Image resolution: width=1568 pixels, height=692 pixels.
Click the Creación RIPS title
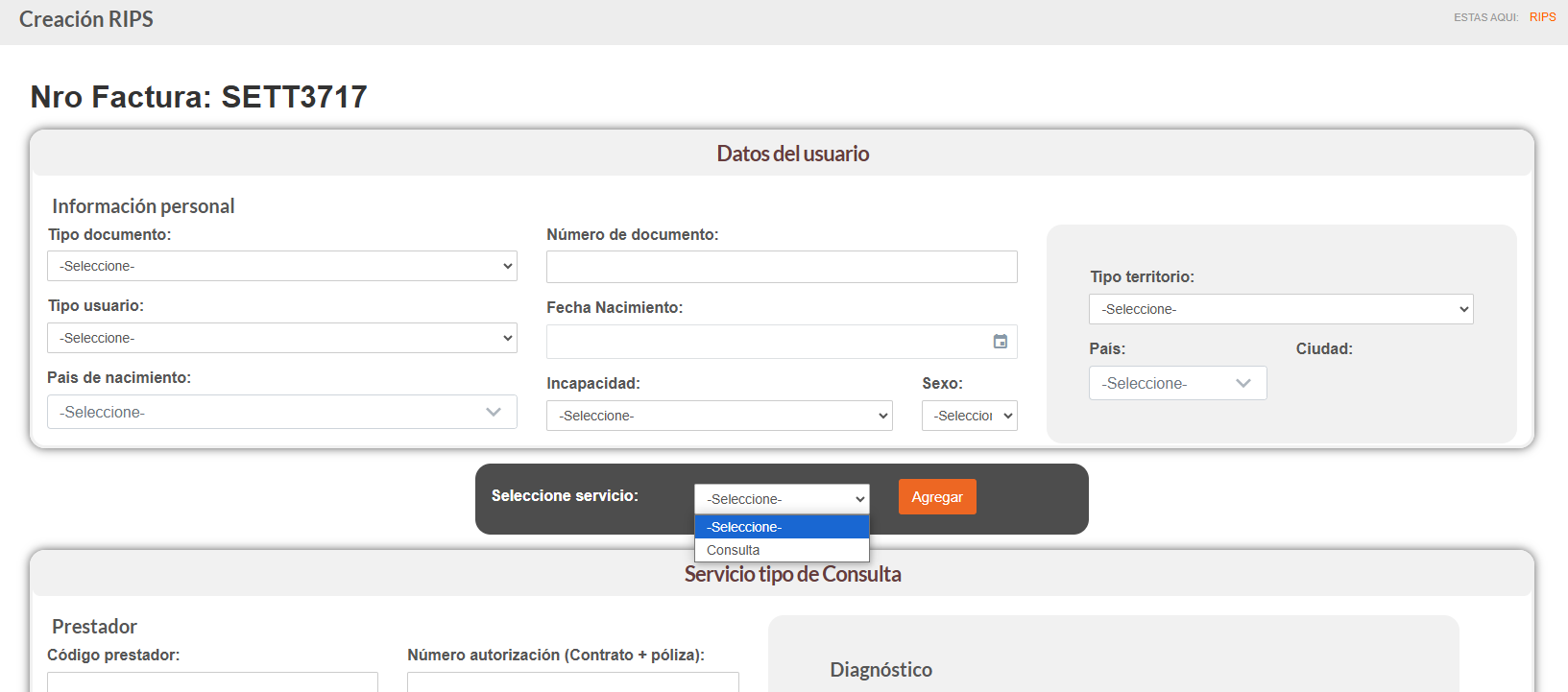[x=86, y=19]
